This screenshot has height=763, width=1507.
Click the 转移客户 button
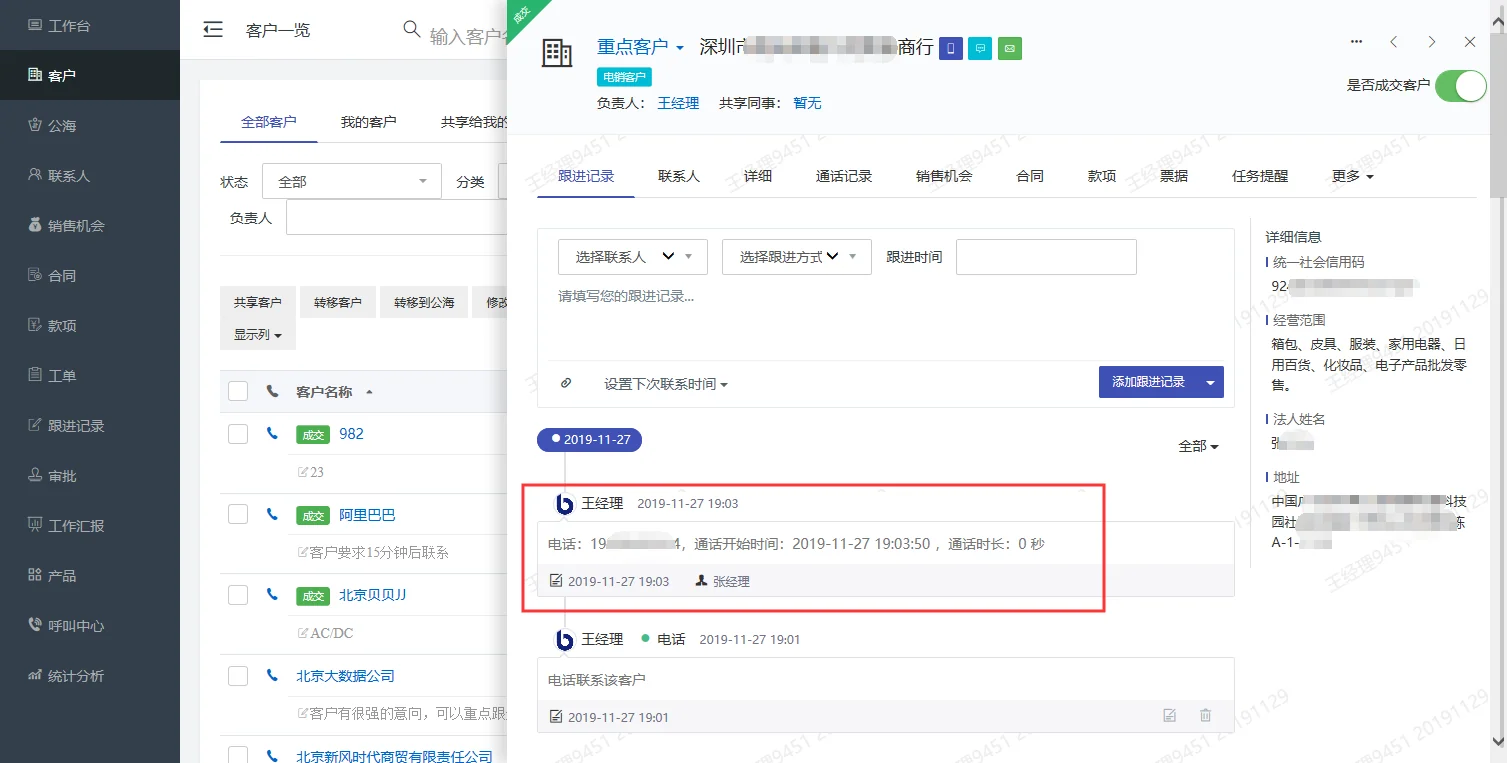[x=338, y=302]
